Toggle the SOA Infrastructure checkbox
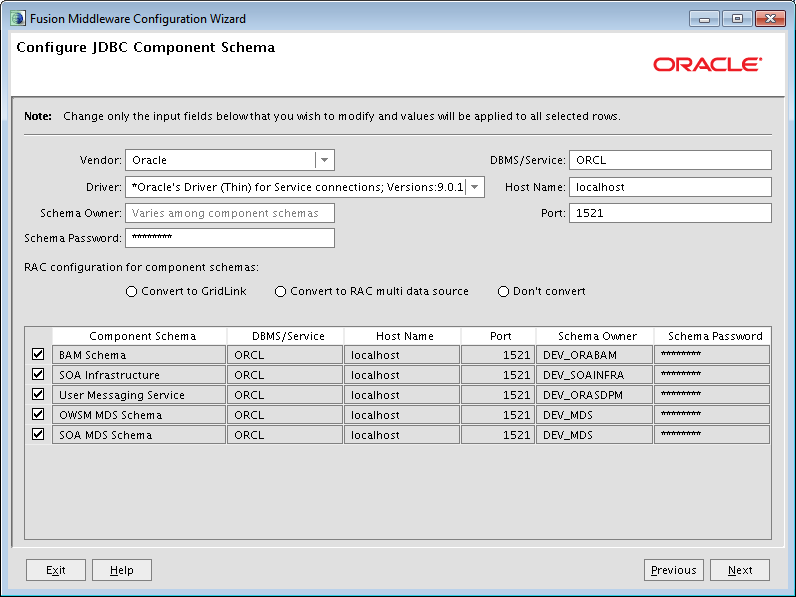This screenshot has width=796, height=597. [38, 375]
